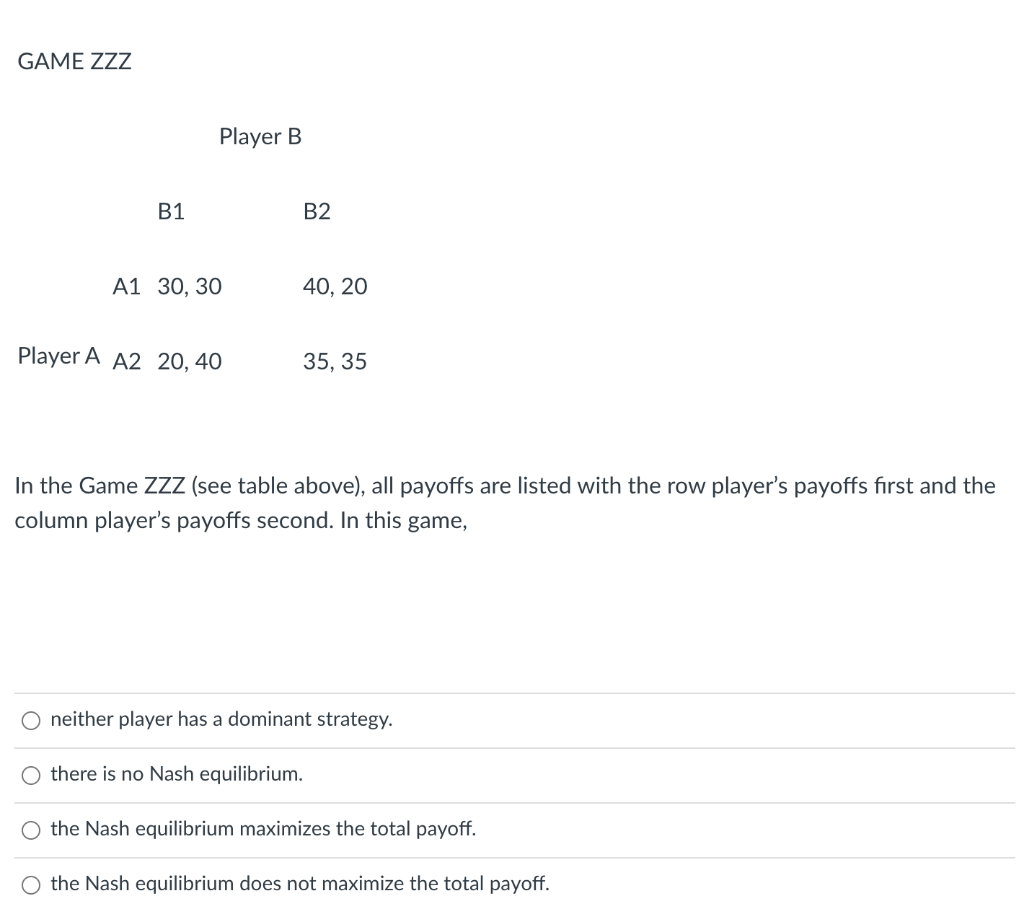Click the payoff cell showing 40, 20

(x=335, y=287)
